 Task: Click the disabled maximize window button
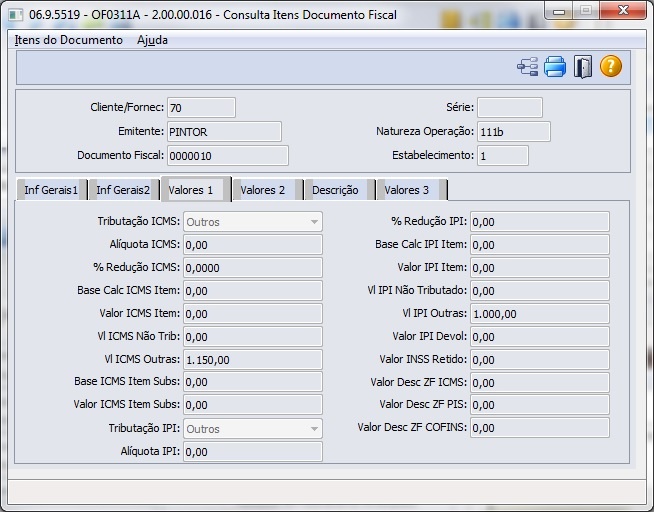point(586,11)
